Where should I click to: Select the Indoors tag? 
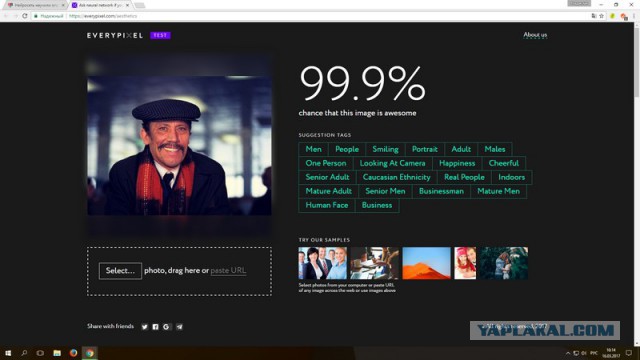512,177
